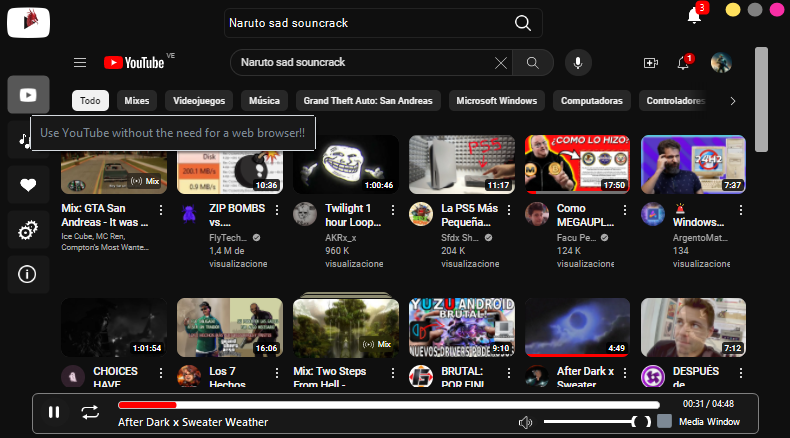Open options menu for La PS5 Más Pequeña
The width and height of the screenshot is (790, 438).
(509, 210)
